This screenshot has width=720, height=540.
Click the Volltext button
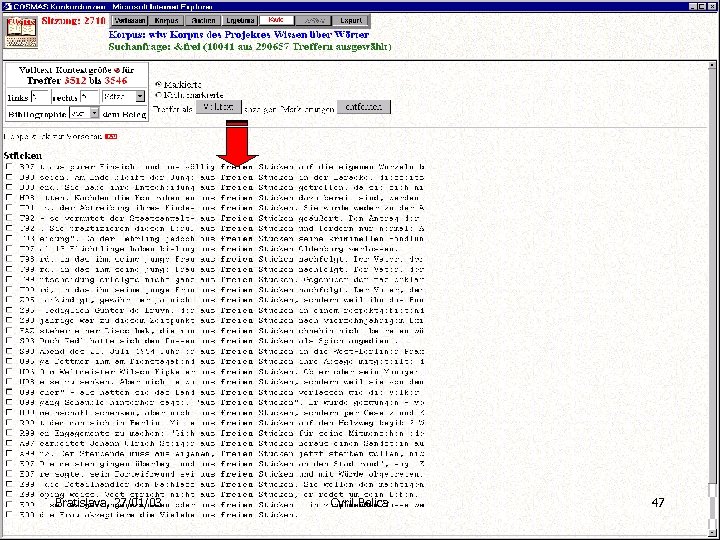(219, 107)
